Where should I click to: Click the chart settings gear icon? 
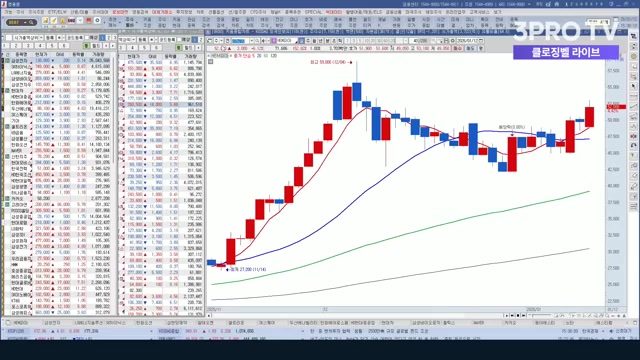pos(452,41)
